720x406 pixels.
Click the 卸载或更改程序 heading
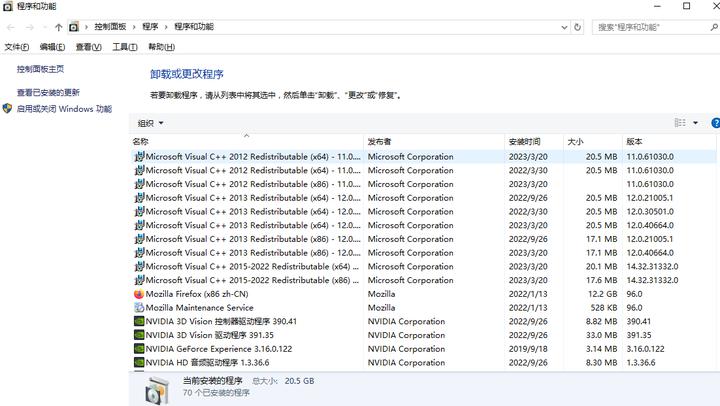tap(187, 74)
